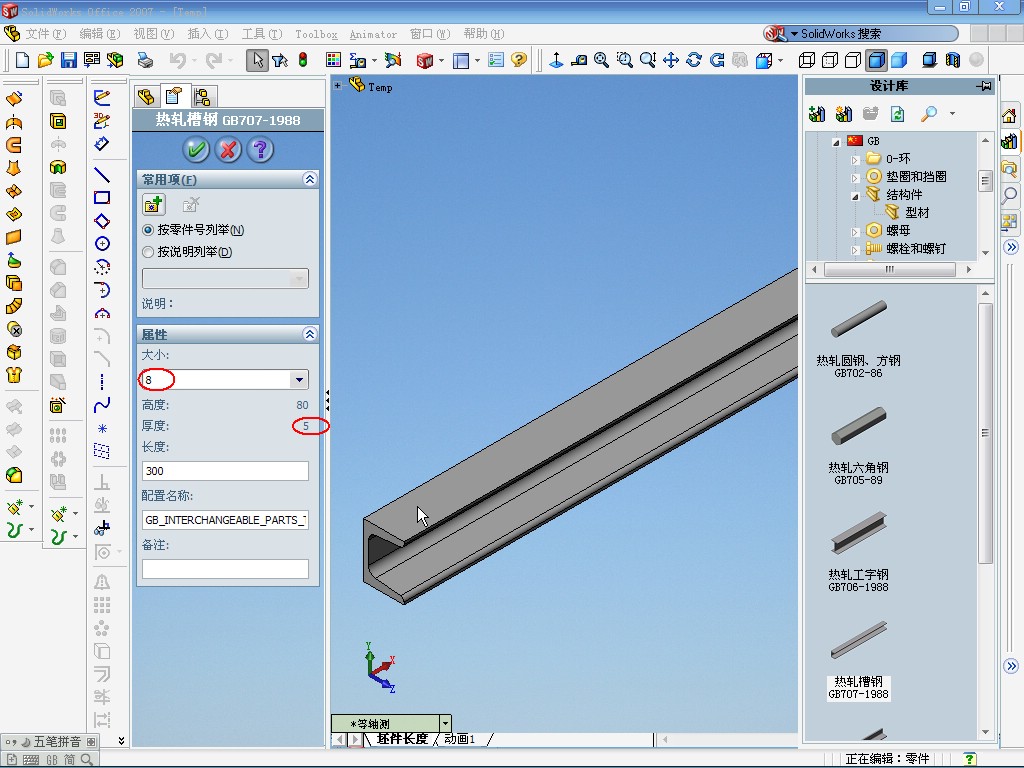Click the Design Library refresh icon
1024x768 pixels.
898,114
